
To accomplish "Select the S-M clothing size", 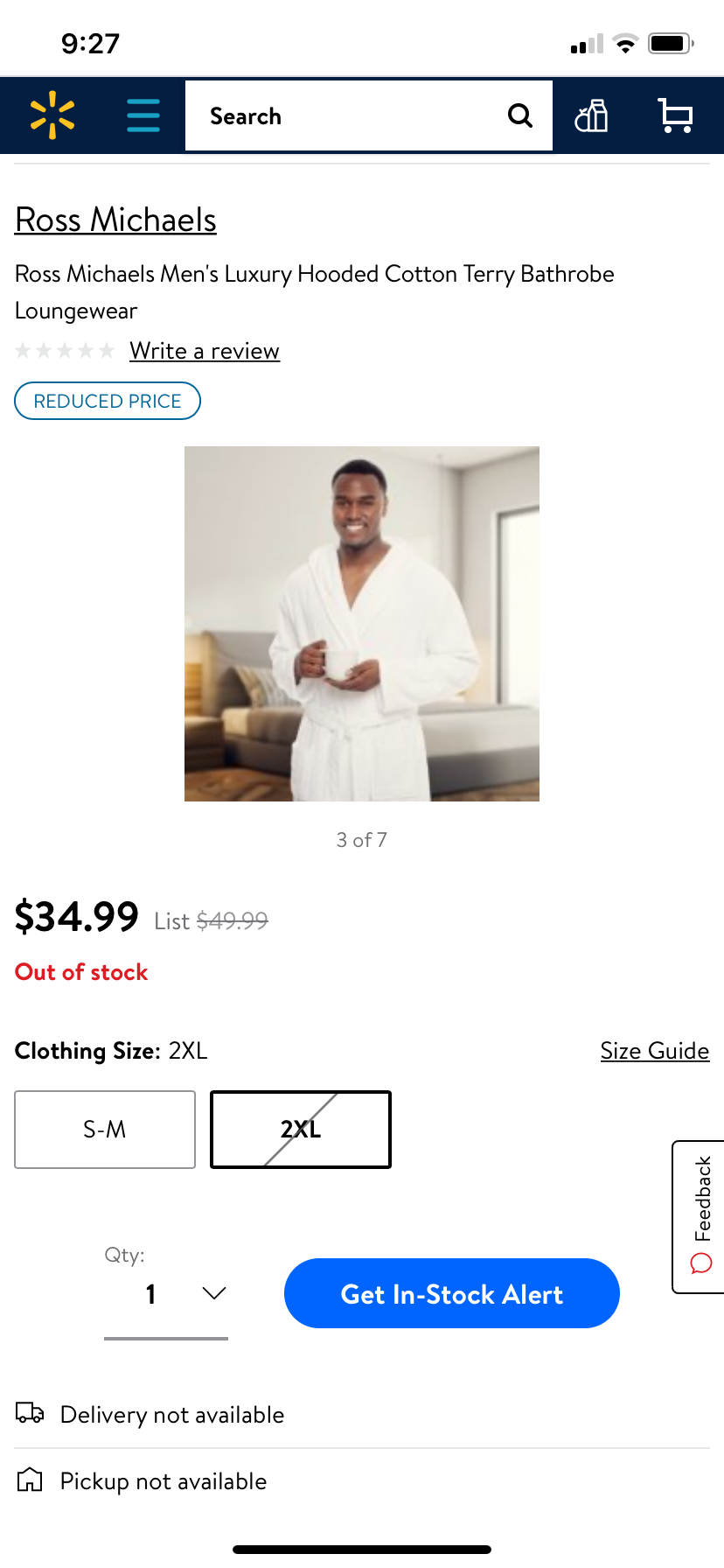I will tap(105, 1129).
